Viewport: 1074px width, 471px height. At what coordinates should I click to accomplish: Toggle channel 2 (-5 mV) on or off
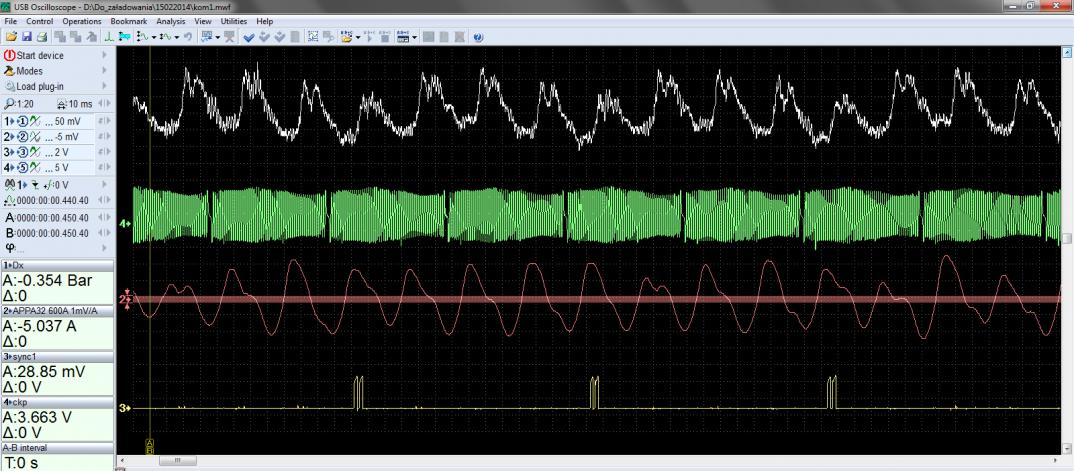coord(23,136)
